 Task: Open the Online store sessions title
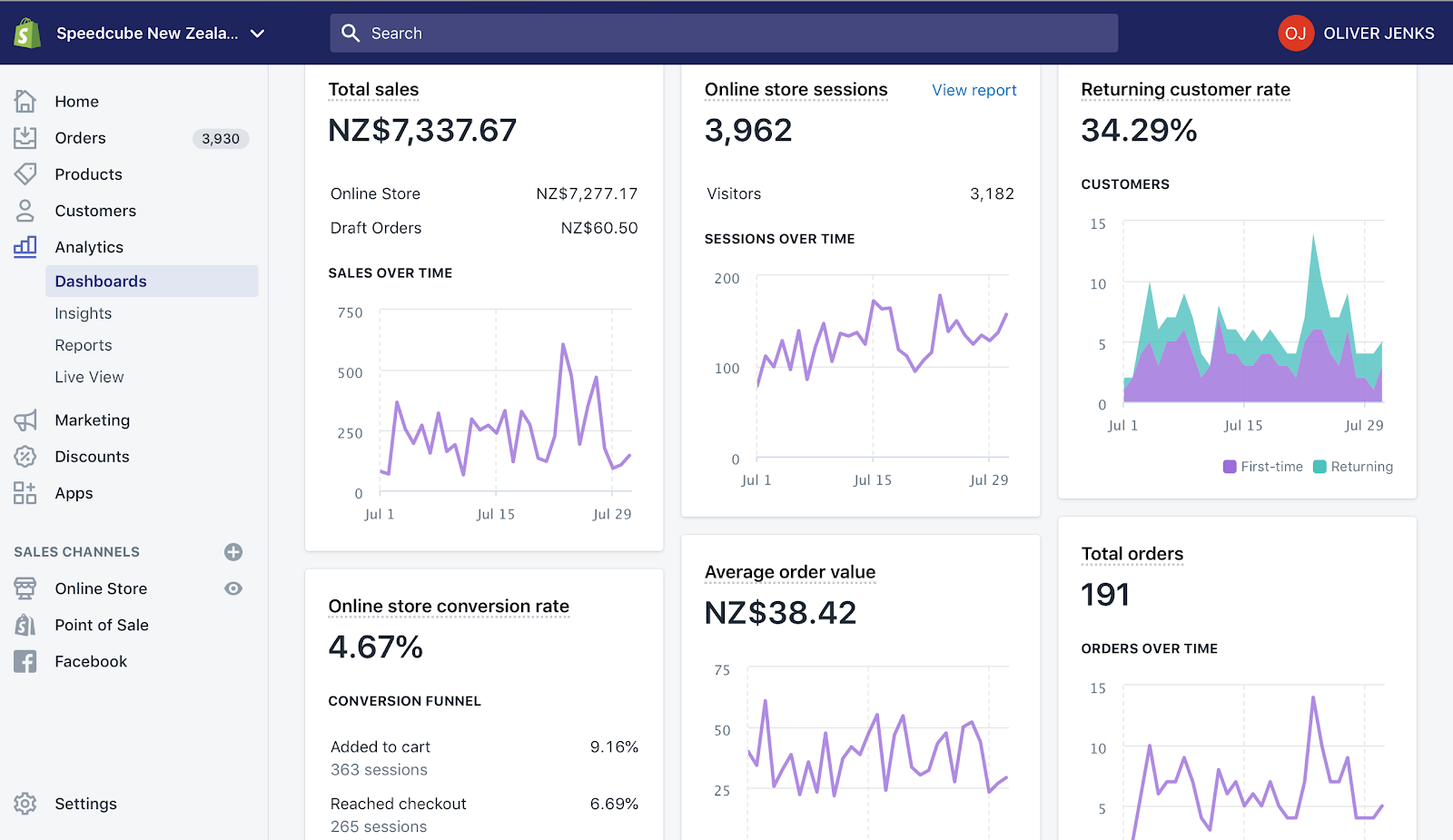[x=796, y=90]
